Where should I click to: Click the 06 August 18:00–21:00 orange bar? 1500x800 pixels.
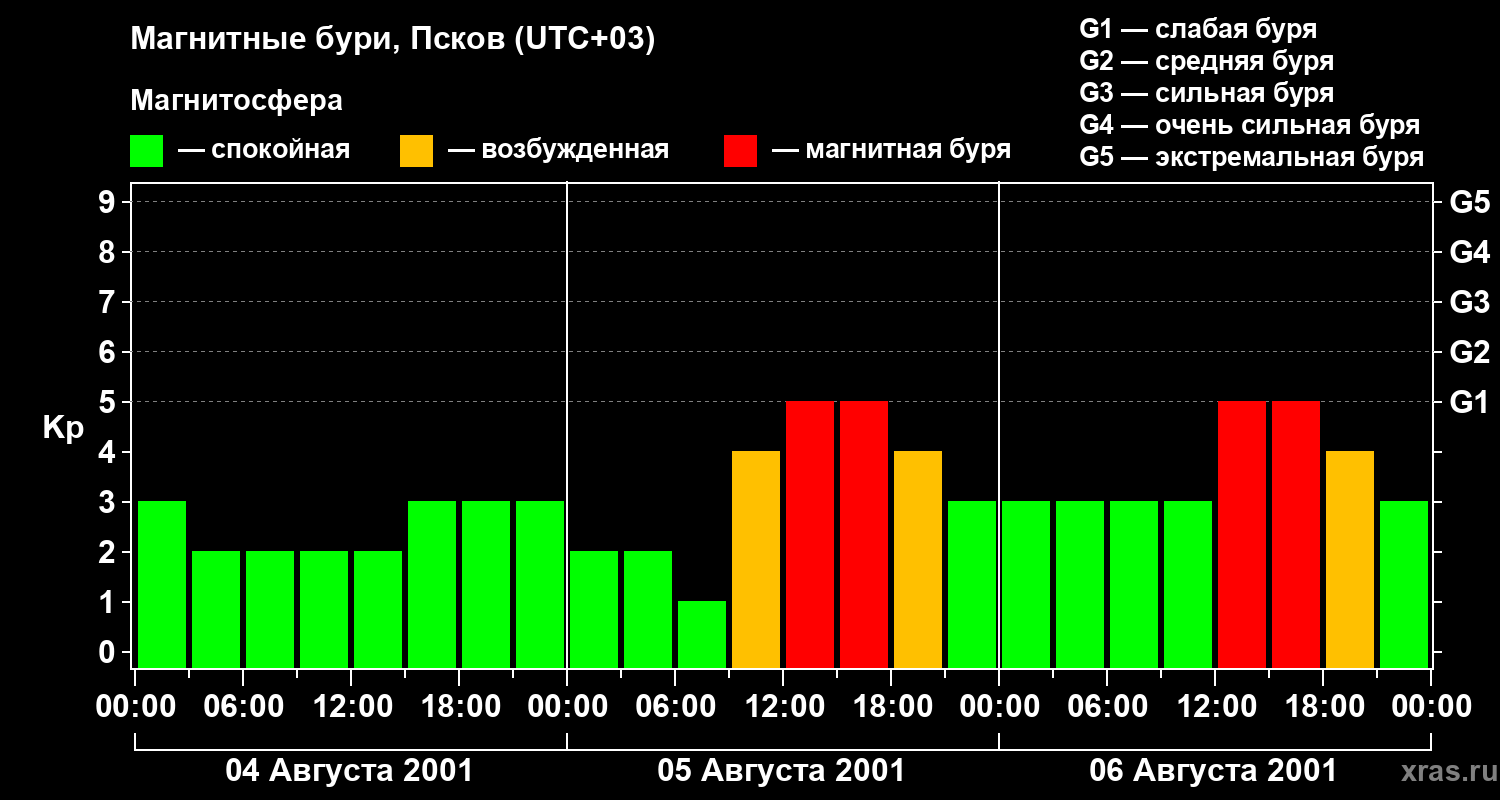coord(1350,559)
